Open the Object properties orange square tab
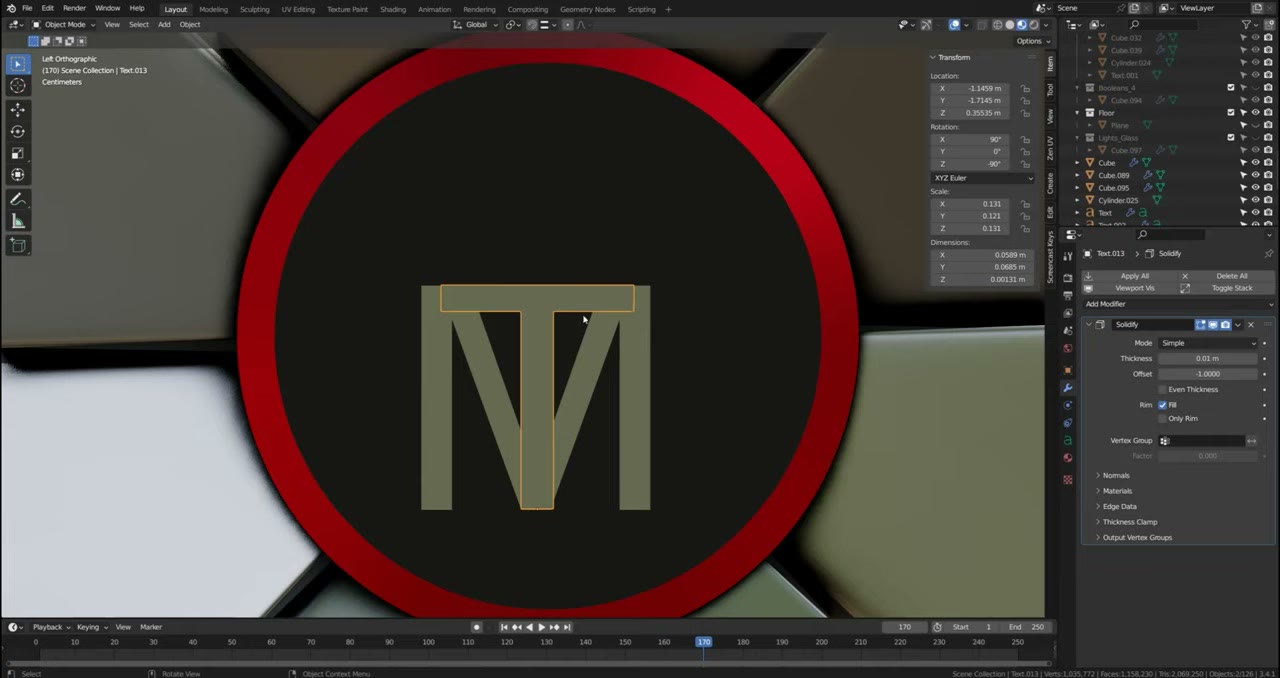Image resolution: width=1280 pixels, height=678 pixels. [x=1067, y=370]
